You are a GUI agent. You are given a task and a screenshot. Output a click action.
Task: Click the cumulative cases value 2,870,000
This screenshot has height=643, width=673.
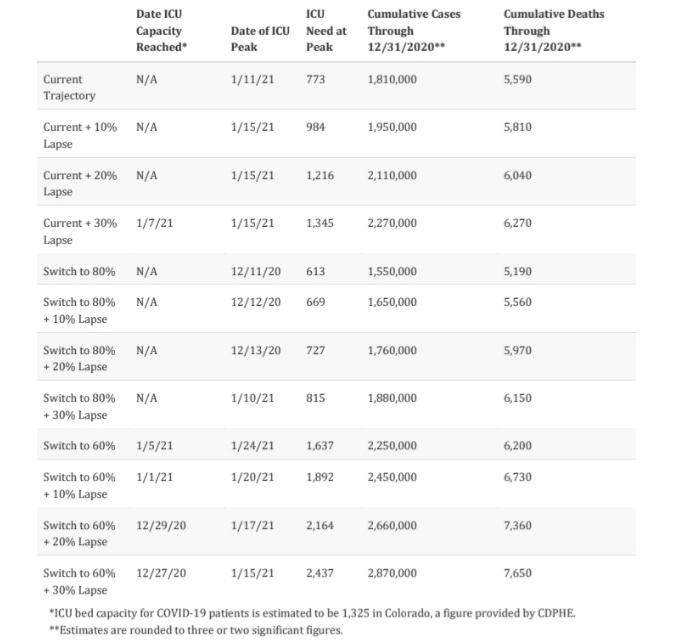tap(392, 573)
